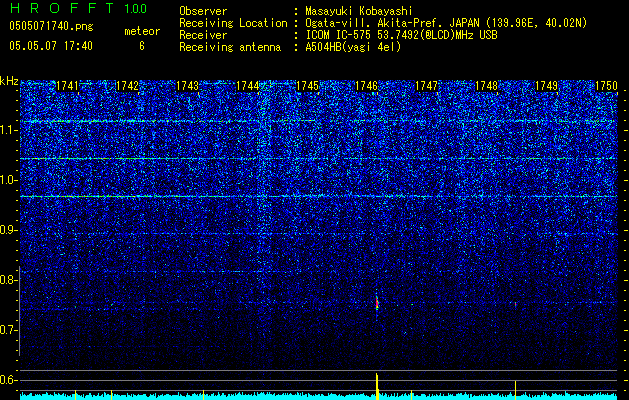Click the bright red meteor echo near 1746
Image resolution: width=629 pixels, height=400 pixels.
377,303
